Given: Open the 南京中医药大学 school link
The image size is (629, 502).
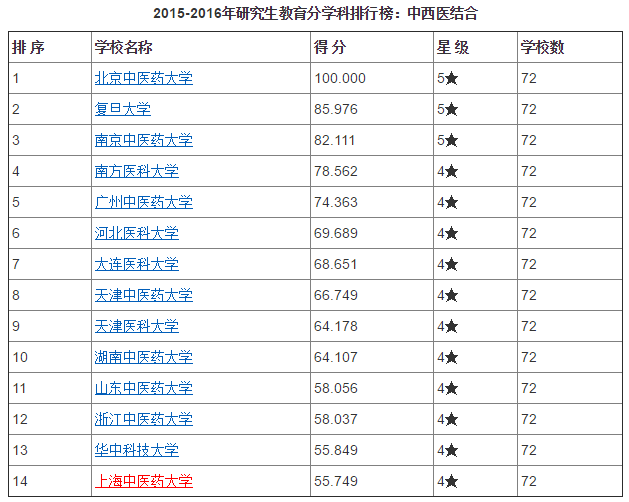Looking at the screenshot, I should pos(143,140).
